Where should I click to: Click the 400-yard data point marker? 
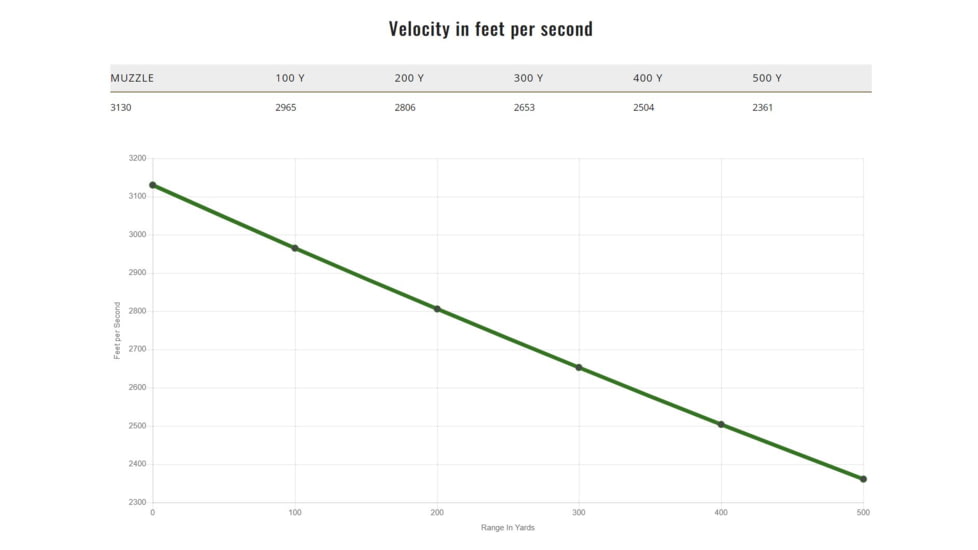721,424
